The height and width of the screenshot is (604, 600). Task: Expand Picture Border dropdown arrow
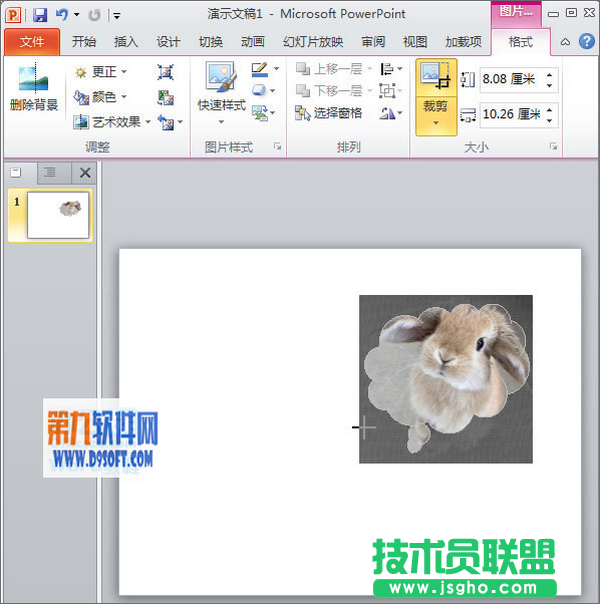point(276,69)
